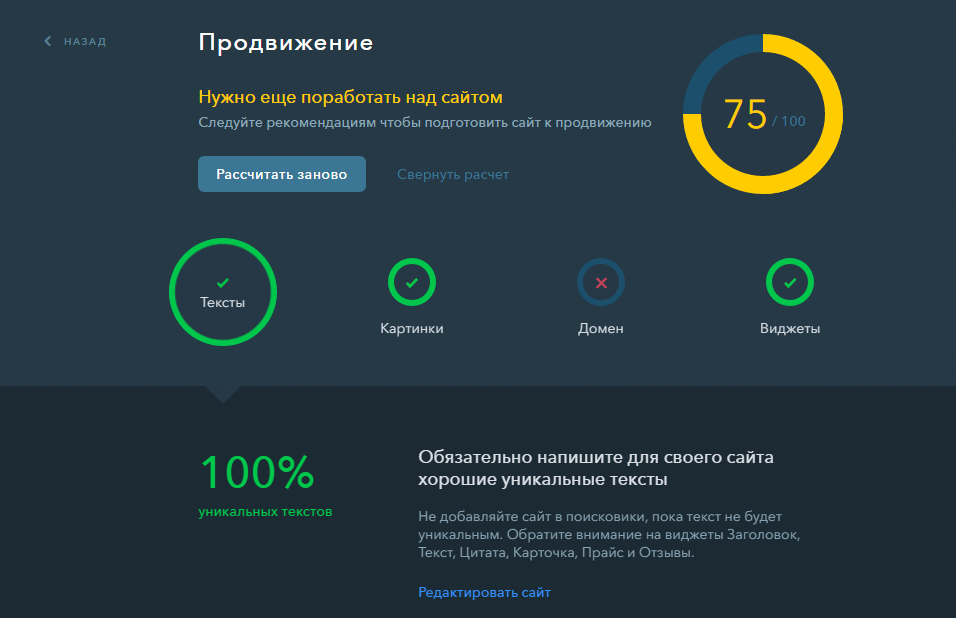Click the Картинки category label
This screenshot has height=618, width=956.
tap(411, 325)
